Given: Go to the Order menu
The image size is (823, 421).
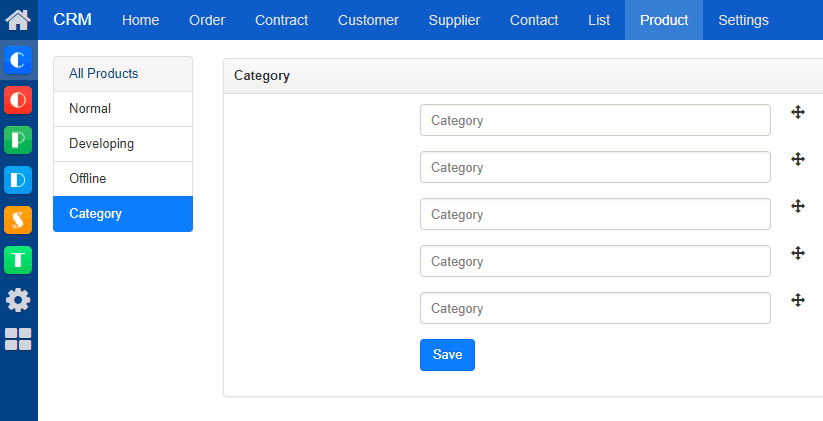Looking at the screenshot, I should pos(207,20).
